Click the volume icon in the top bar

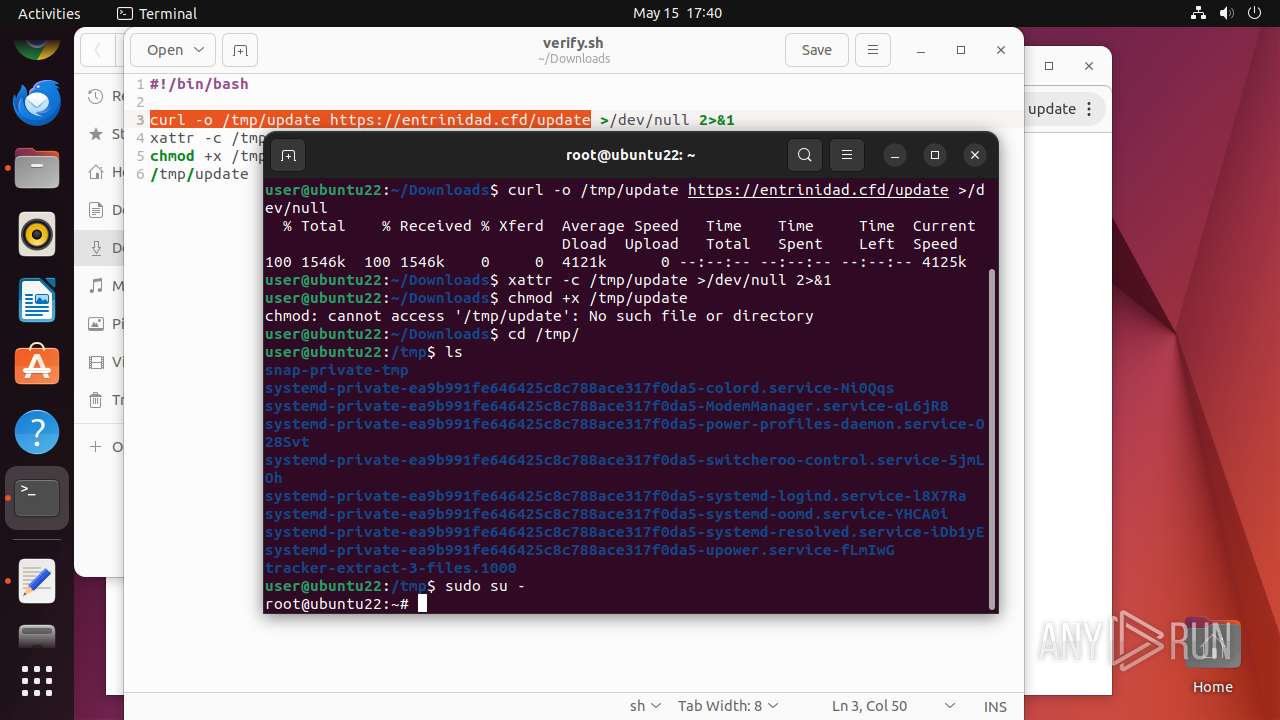pos(1227,13)
